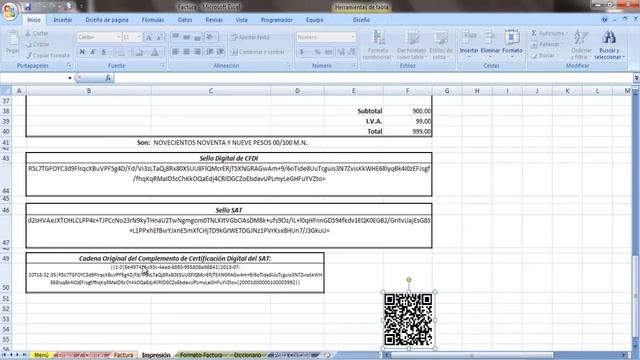Click Combinar y centrar button
640x360 pixels.
coord(259,52)
